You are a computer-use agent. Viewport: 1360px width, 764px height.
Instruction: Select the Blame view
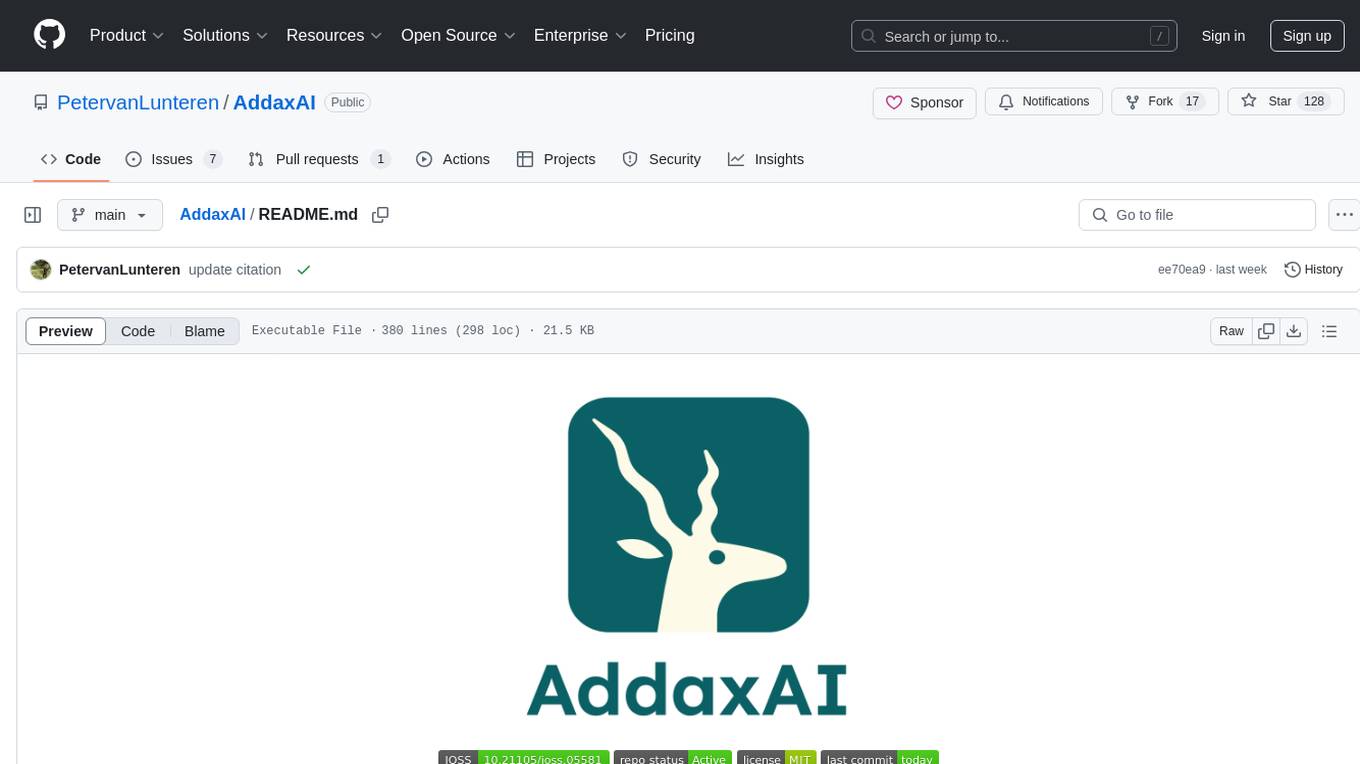point(204,331)
